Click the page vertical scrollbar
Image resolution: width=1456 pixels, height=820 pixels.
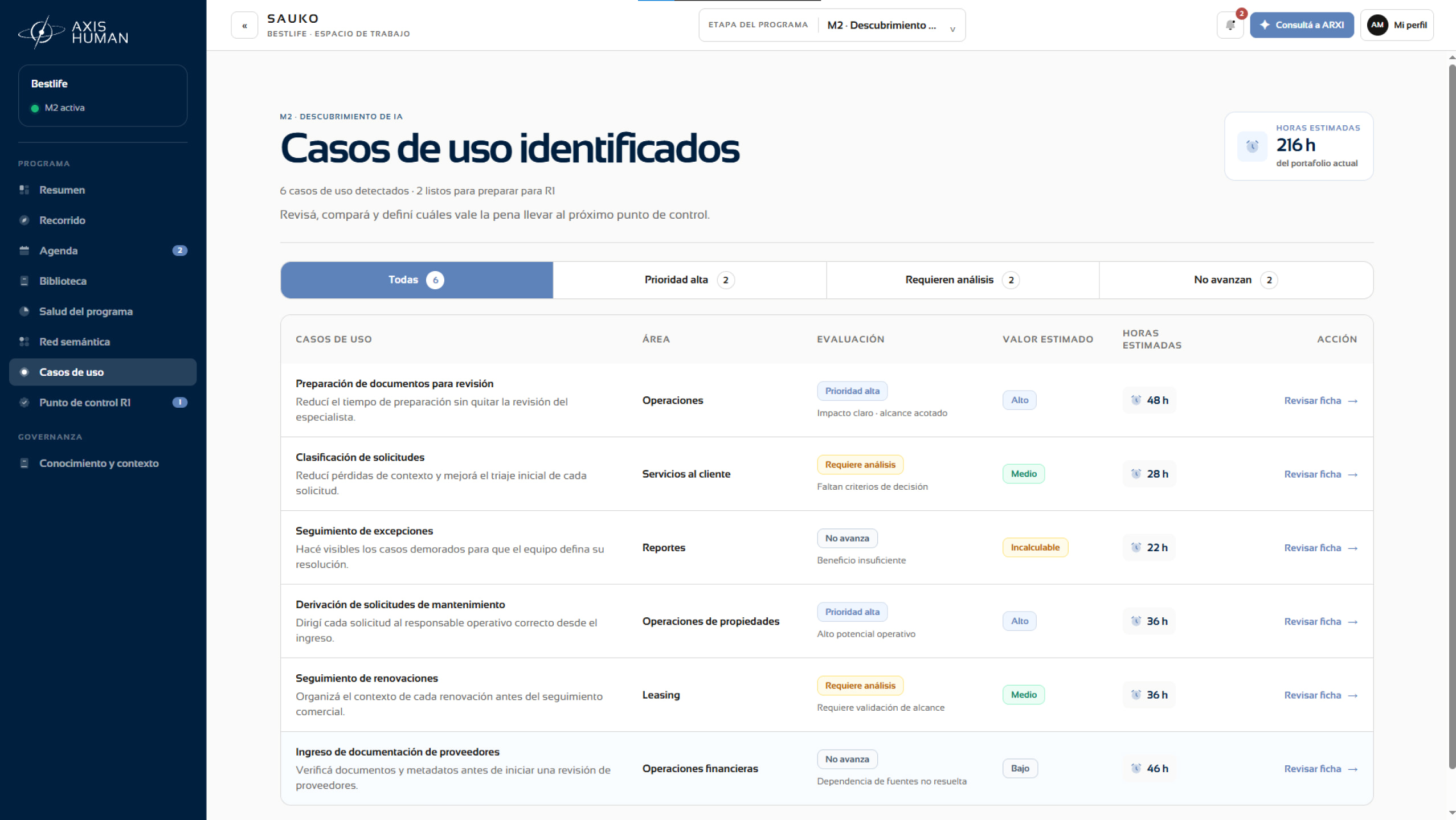pyautogui.click(x=1452, y=416)
